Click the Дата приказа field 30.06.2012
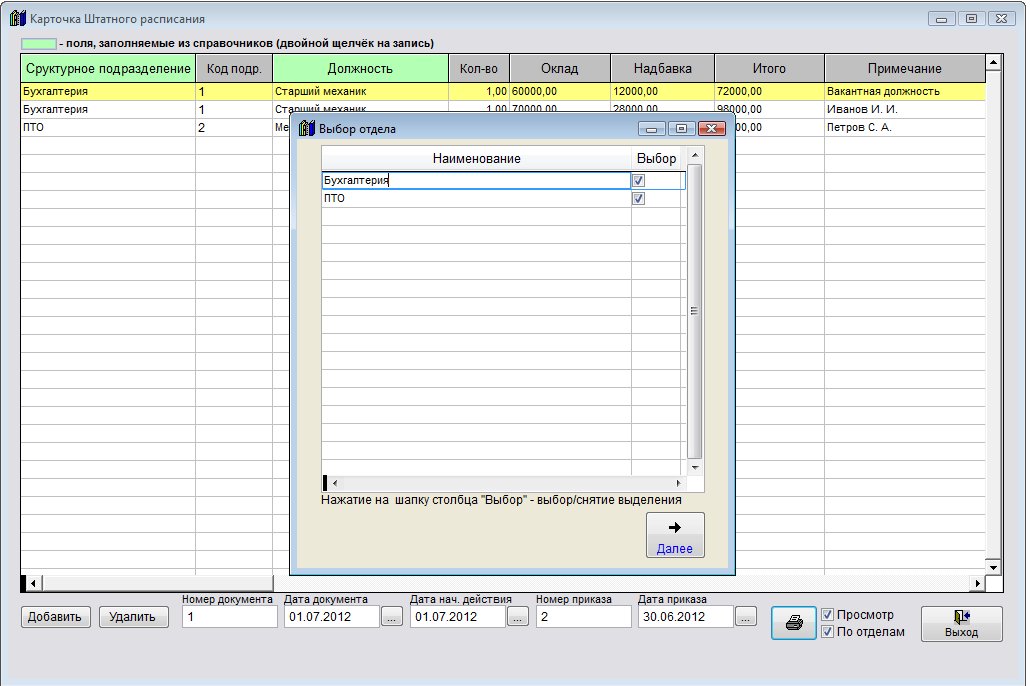 click(x=685, y=616)
